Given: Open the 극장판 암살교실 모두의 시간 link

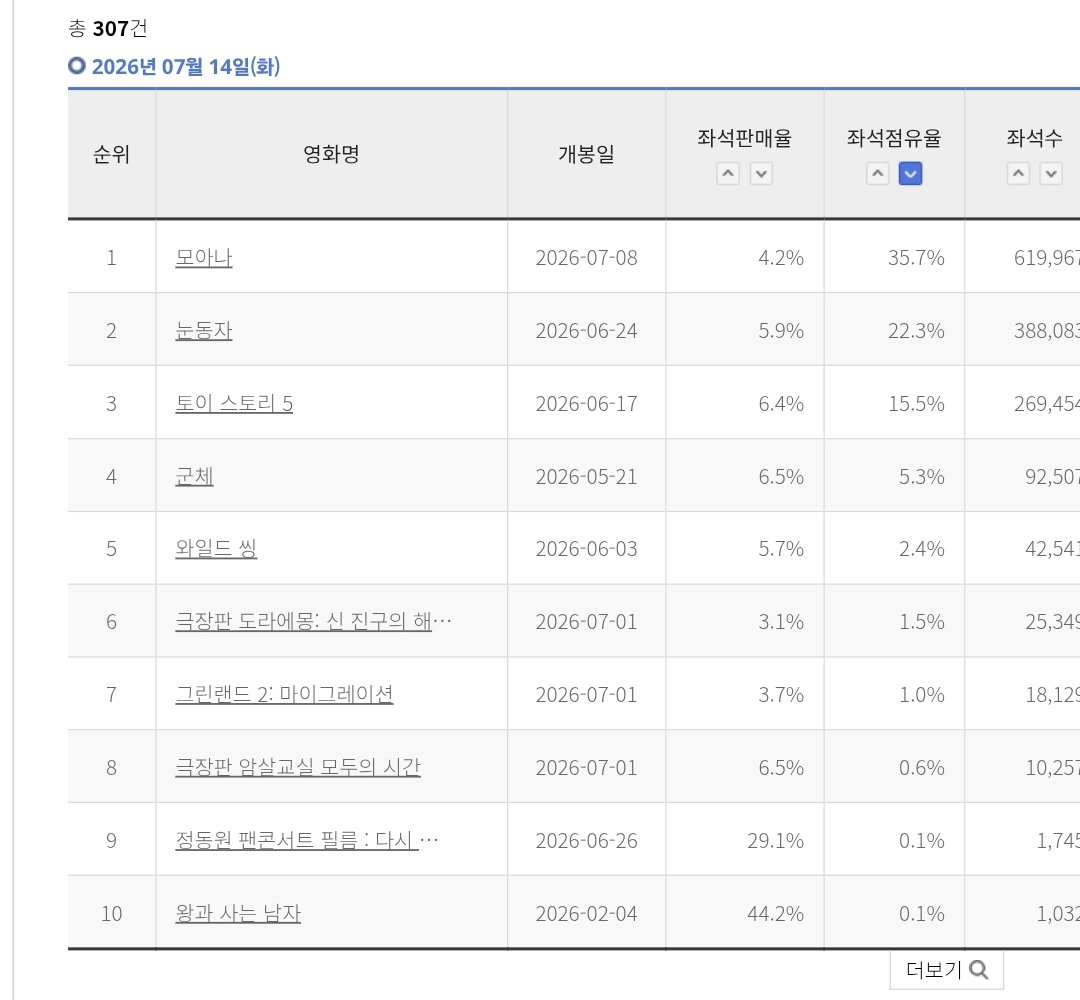Looking at the screenshot, I should [x=298, y=768].
